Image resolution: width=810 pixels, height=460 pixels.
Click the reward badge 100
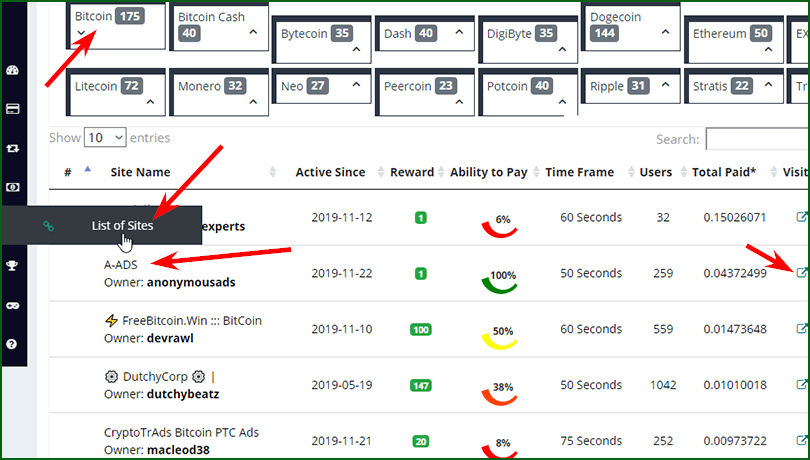[x=421, y=329]
